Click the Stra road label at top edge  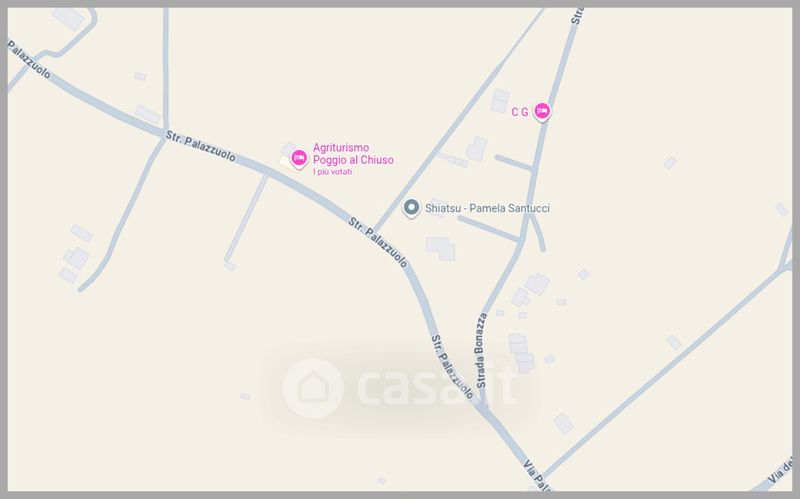[x=578, y=16]
